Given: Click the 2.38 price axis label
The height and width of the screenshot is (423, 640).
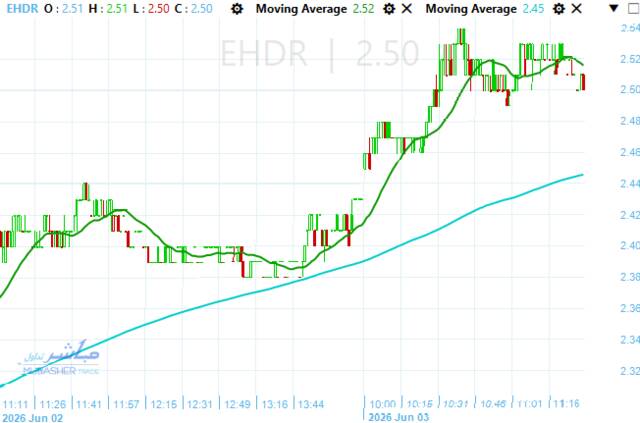Looking at the screenshot, I should (x=630, y=277).
